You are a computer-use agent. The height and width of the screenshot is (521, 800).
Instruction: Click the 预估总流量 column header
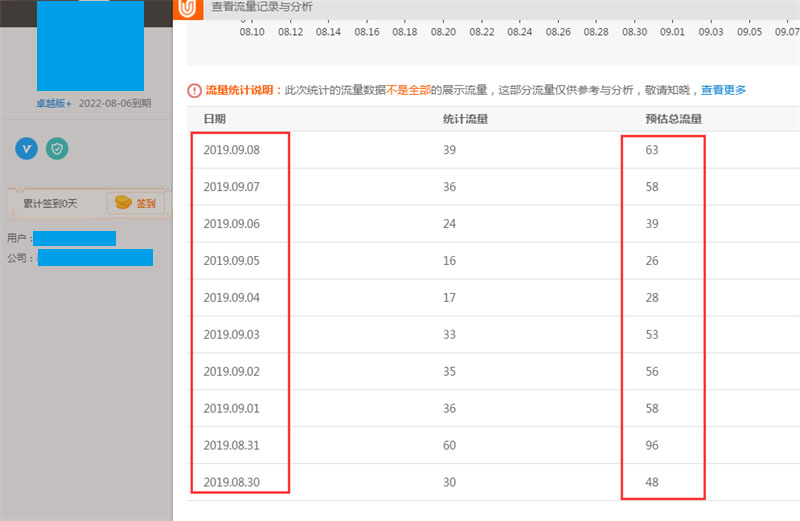(673, 119)
